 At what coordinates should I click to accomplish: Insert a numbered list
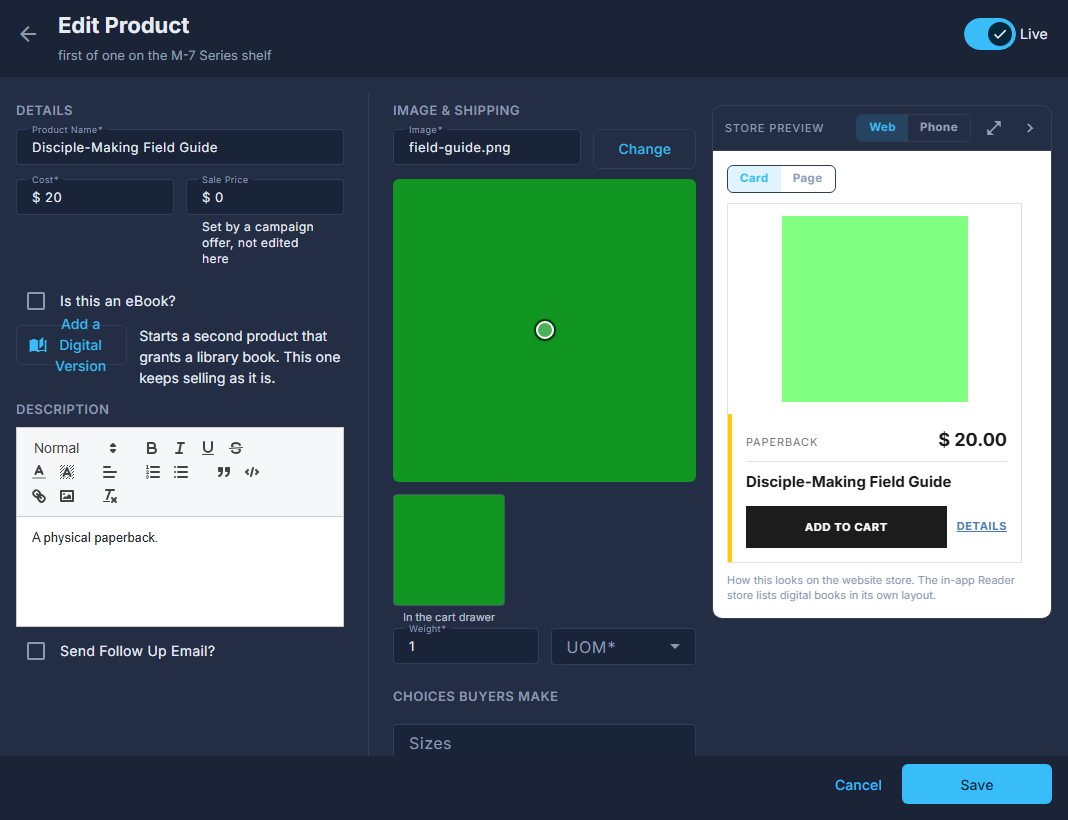pos(153,472)
